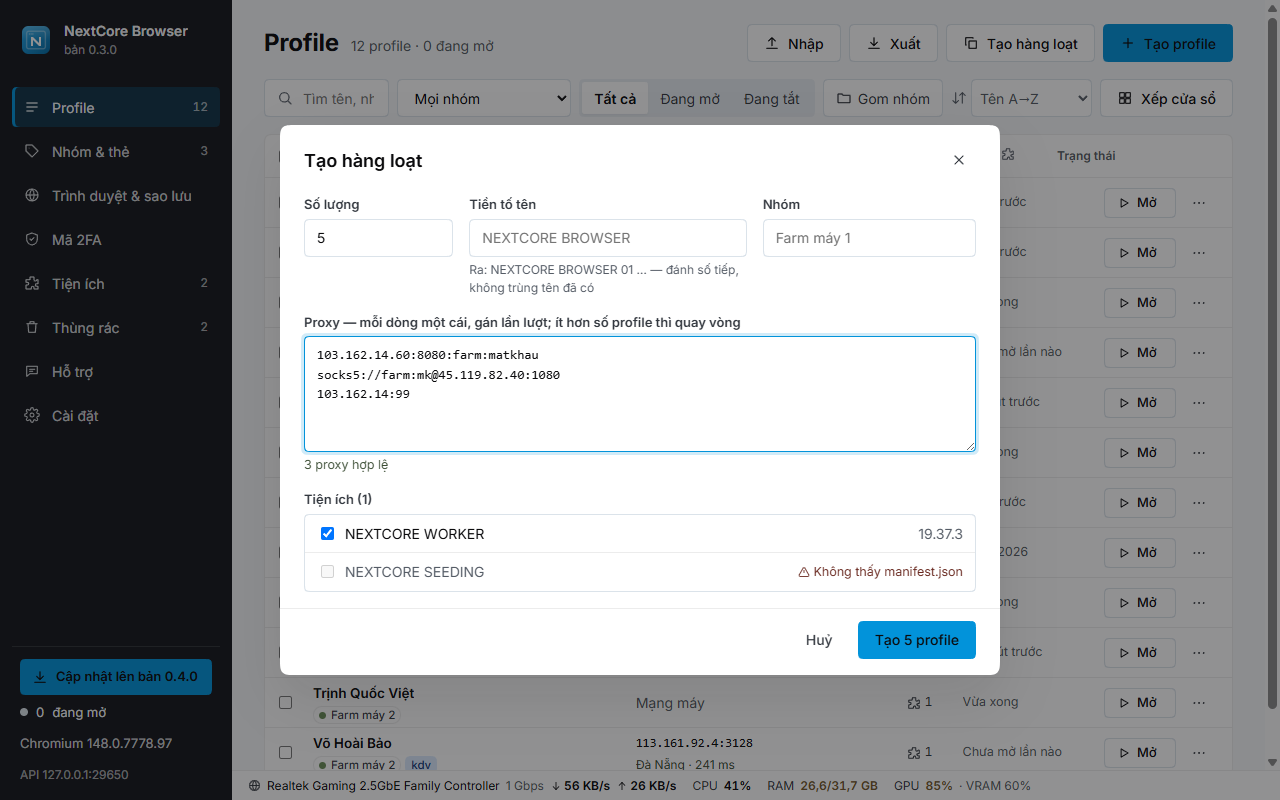Click the "kdv" tag on Võ Hoài Bảo's row

tap(421, 765)
